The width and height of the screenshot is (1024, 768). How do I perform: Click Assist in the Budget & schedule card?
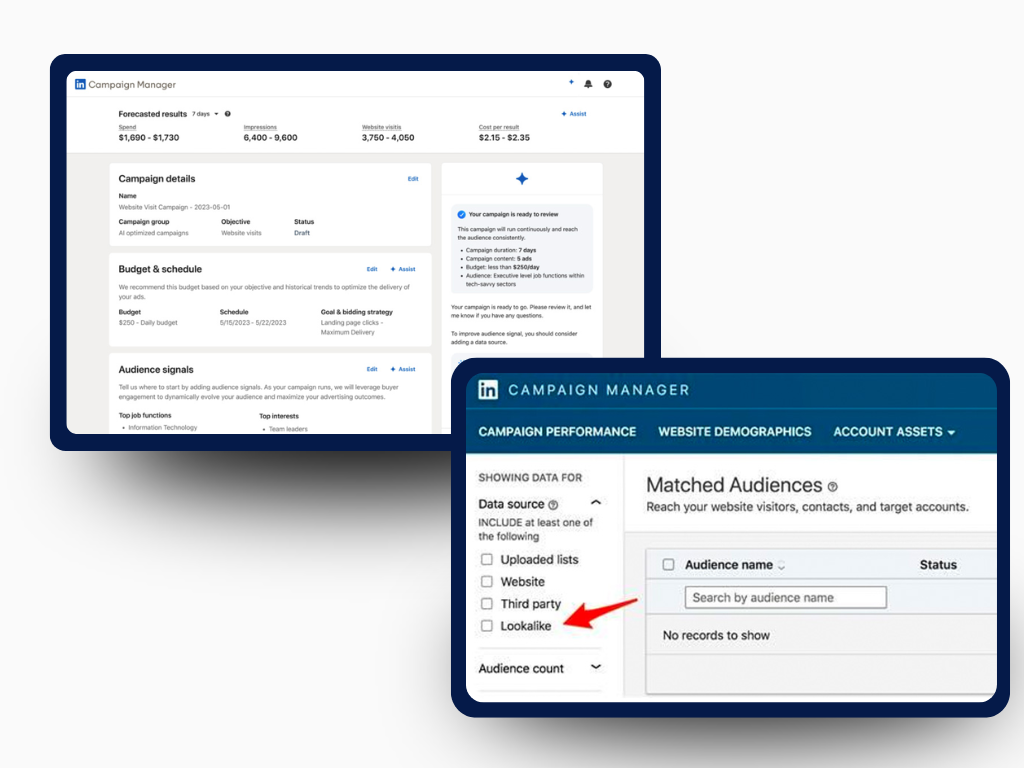point(403,269)
